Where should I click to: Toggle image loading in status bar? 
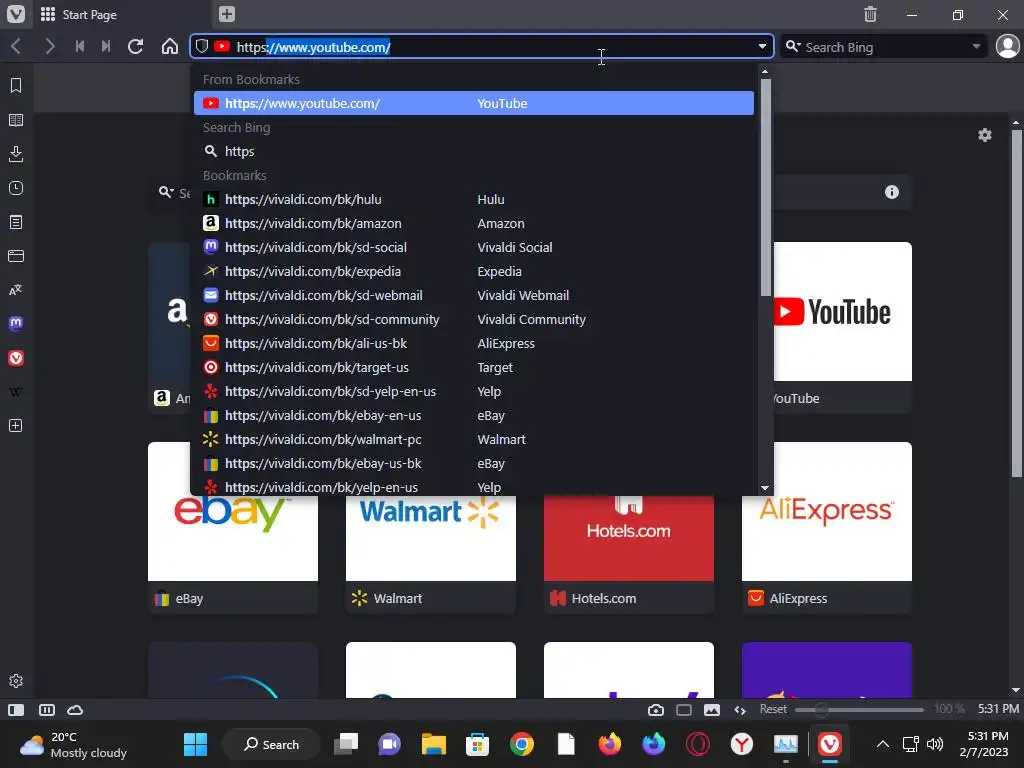click(x=712, y=710)
